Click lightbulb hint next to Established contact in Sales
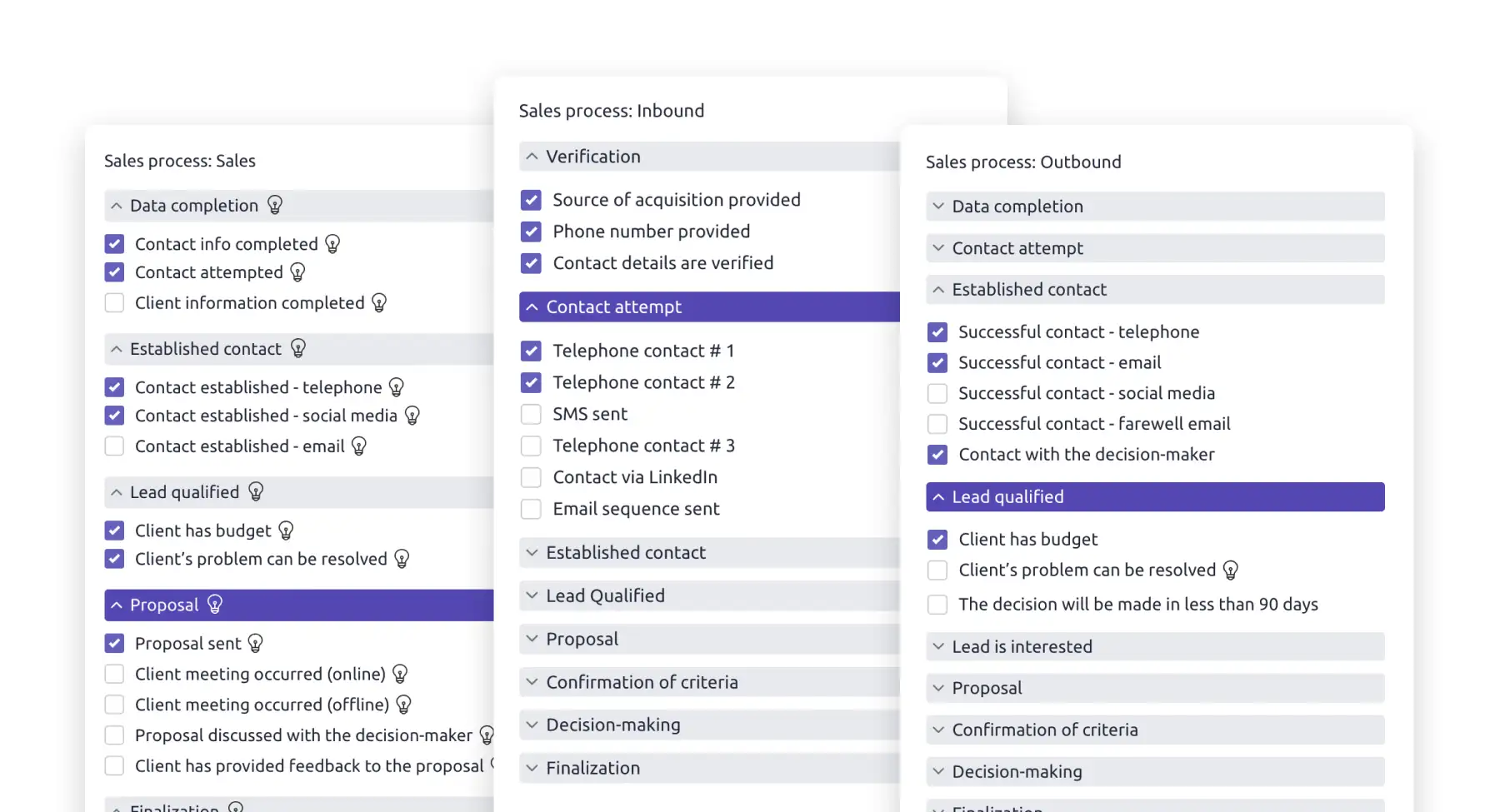Screen dimensions: 1500x812 tap(298, 348)
